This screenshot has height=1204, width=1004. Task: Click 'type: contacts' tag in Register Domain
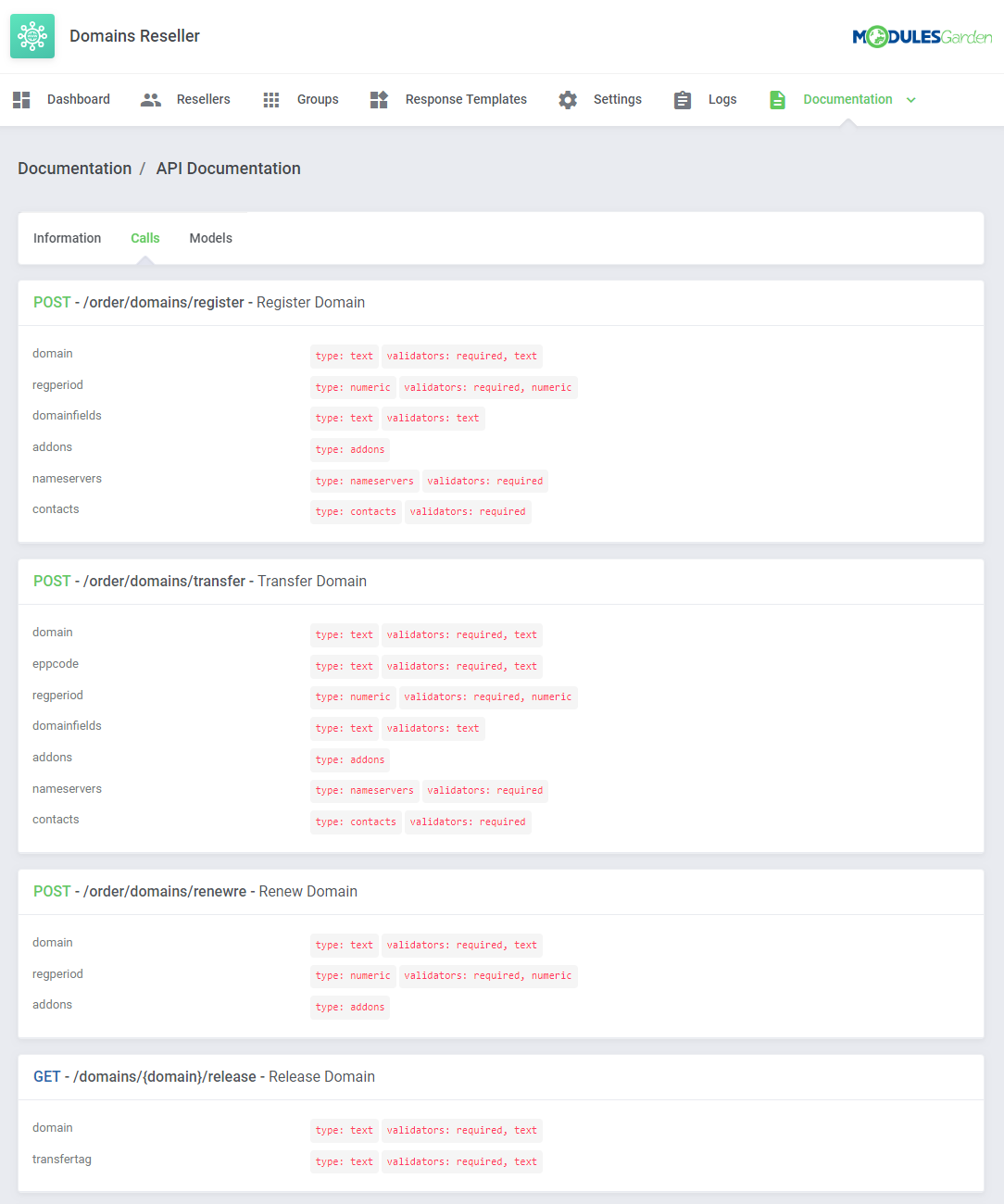point(356,512)
